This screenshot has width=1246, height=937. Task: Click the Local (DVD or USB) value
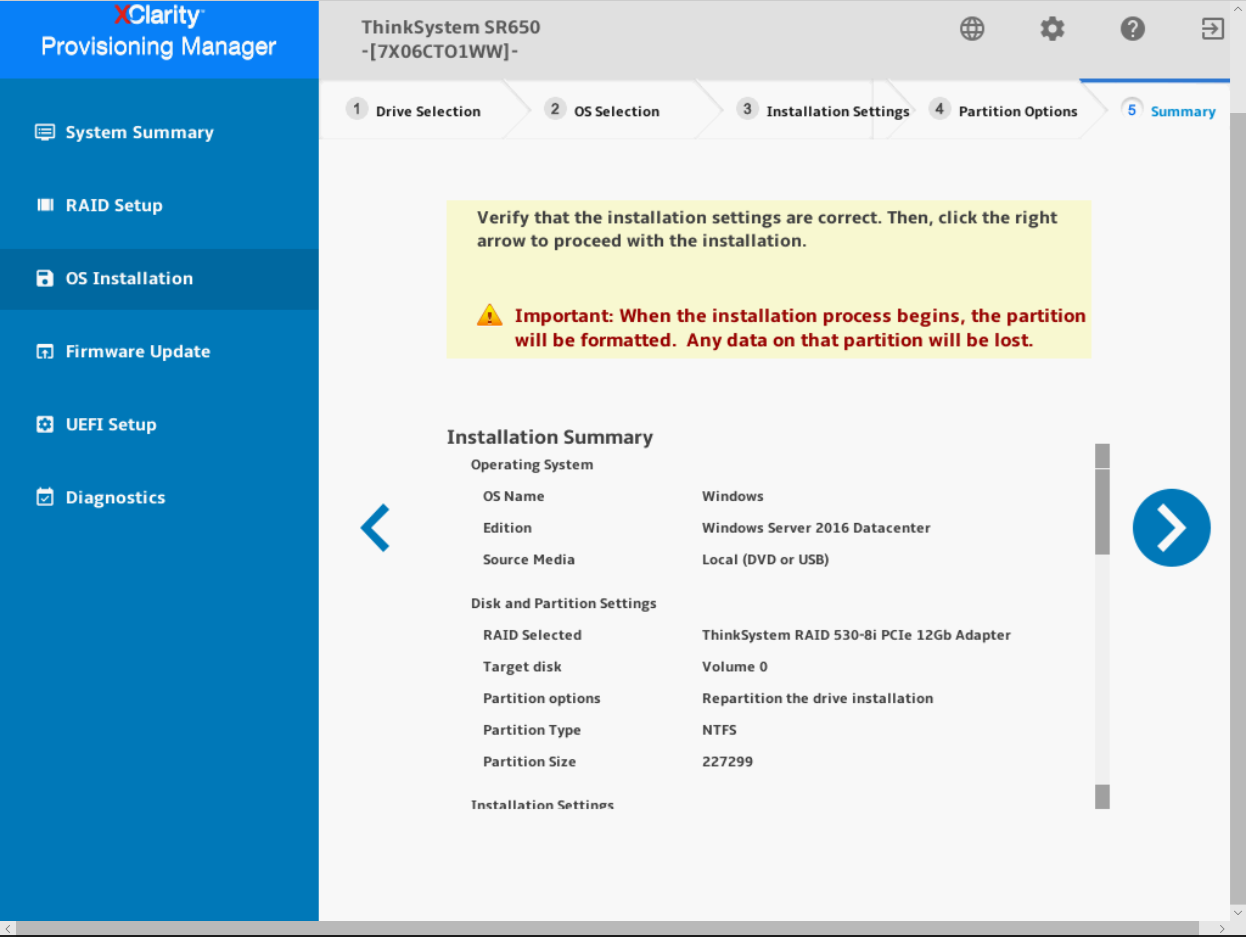click(765, 560)
